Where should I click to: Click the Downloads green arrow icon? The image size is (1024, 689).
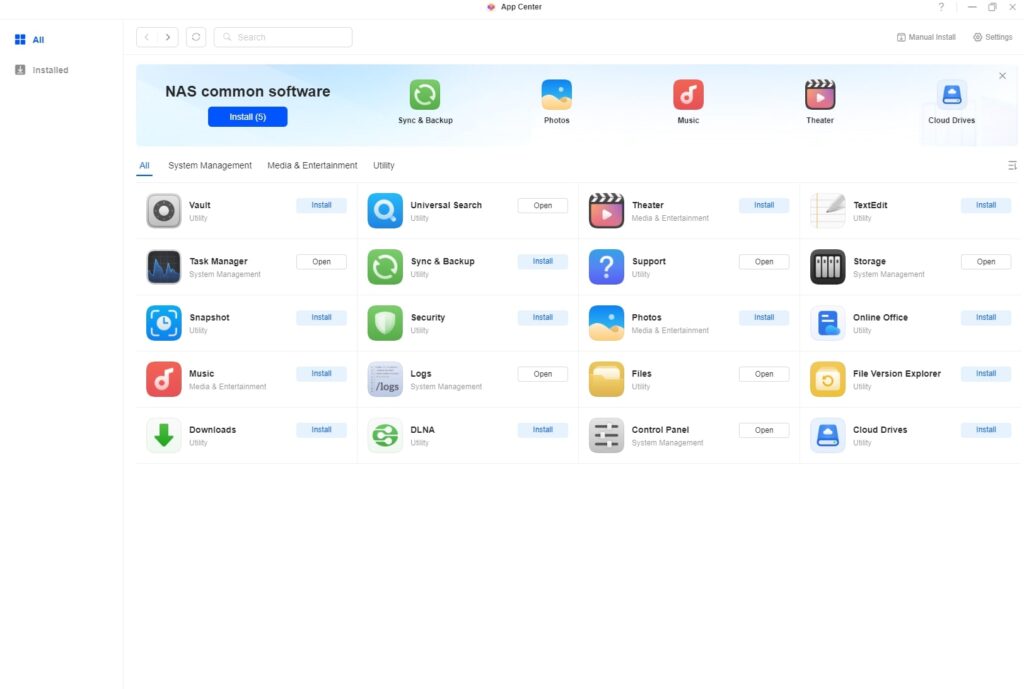coord(164,436)
